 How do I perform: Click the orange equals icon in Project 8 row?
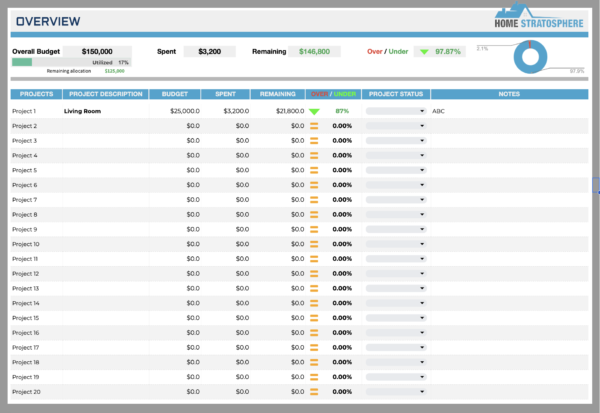(x=314, y=214)
